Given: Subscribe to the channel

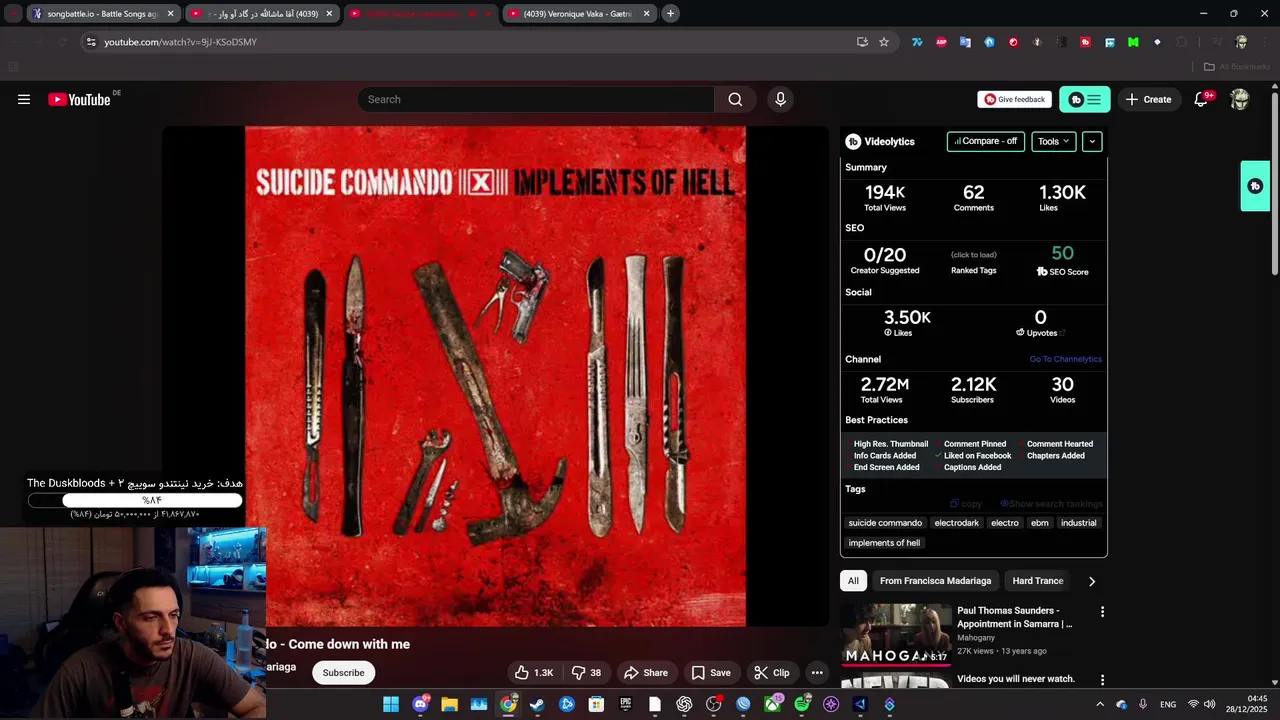Looking at the screenshot, I should point(343,673).
